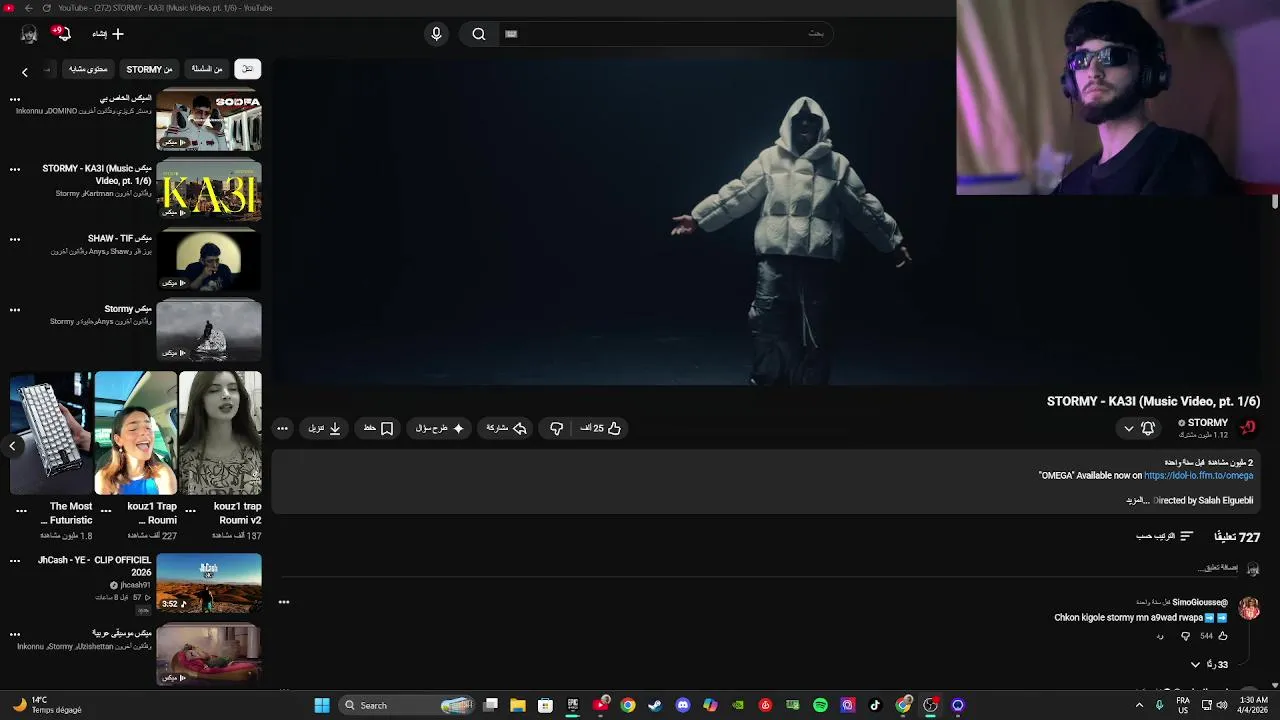Image resolution: width=1280 pixels, height=720 pixels.
Task: Expand description with the More link
Action: click(1138, 500)
